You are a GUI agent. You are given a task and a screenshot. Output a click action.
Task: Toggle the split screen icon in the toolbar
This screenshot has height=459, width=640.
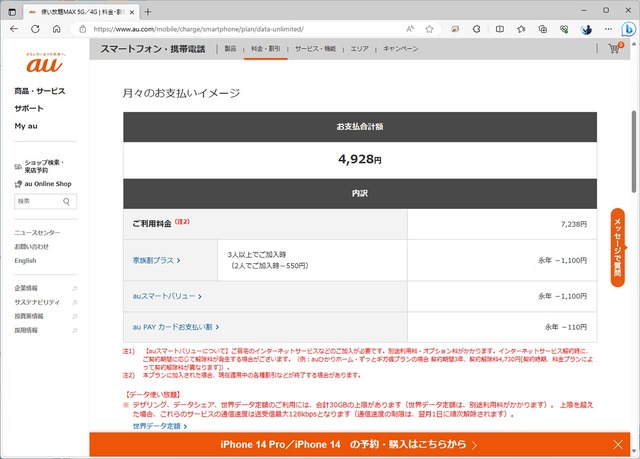point(500,29)
